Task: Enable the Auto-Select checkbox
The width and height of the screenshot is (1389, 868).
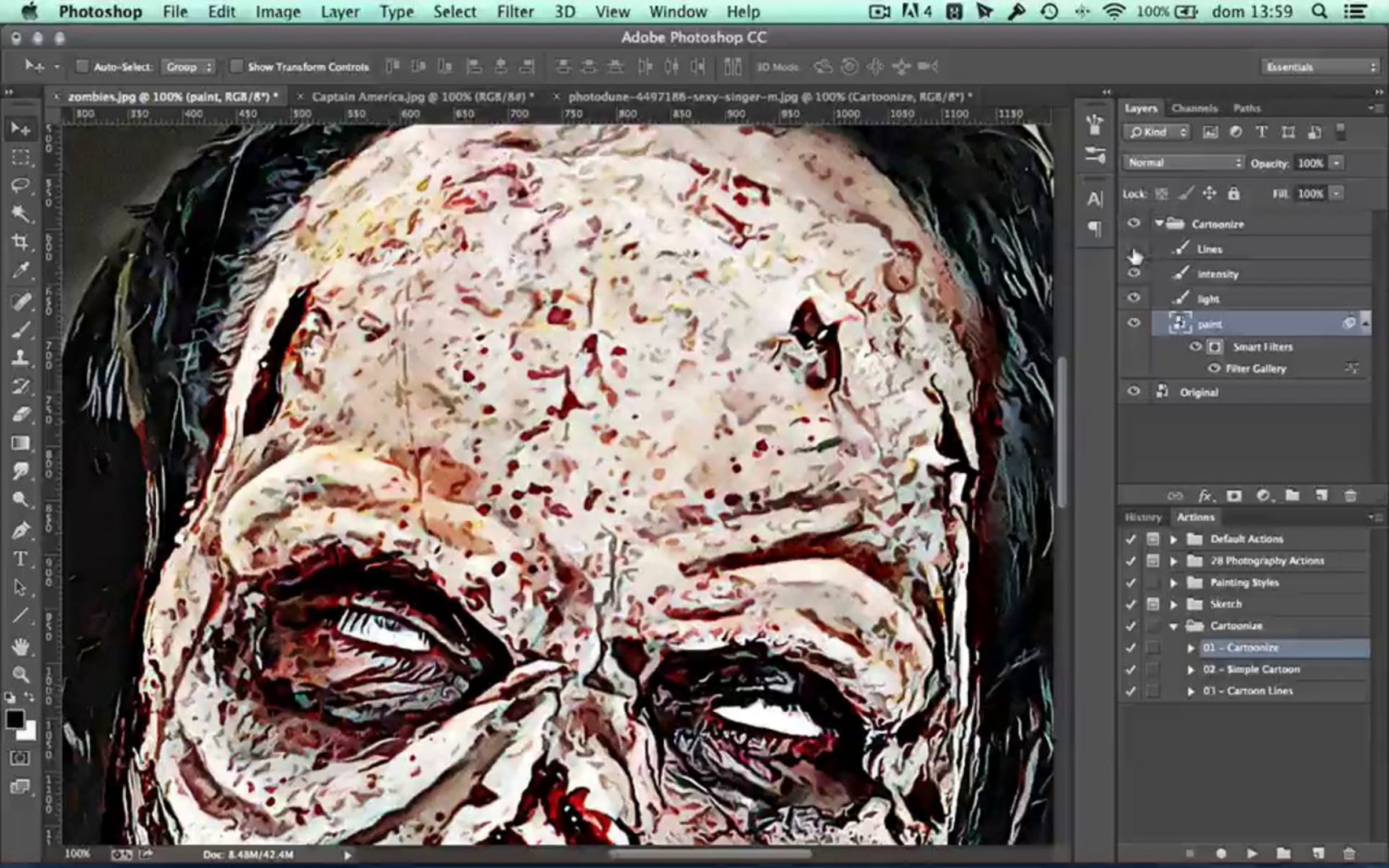Action: coord(82,67)
